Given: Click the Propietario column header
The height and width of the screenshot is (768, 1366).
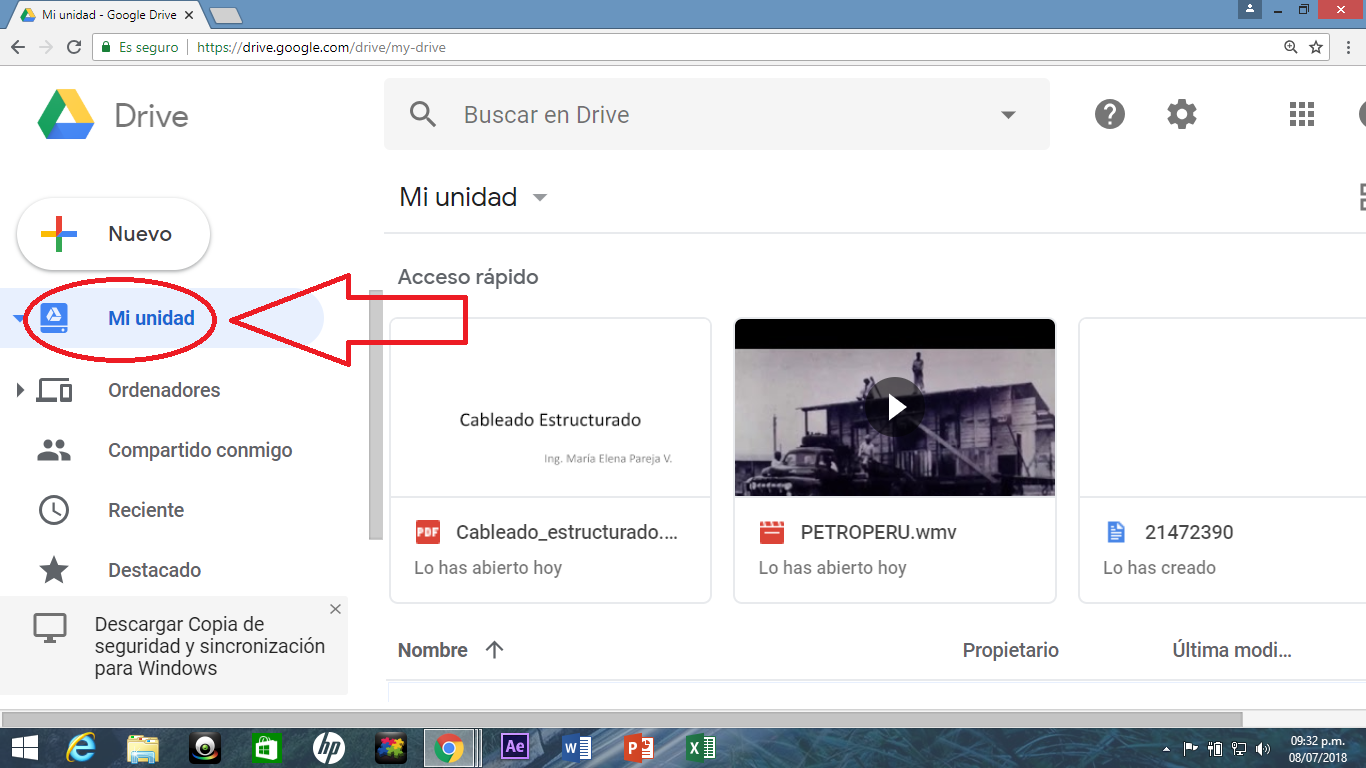Looking at the screenshot, I should coord(1011,650).
